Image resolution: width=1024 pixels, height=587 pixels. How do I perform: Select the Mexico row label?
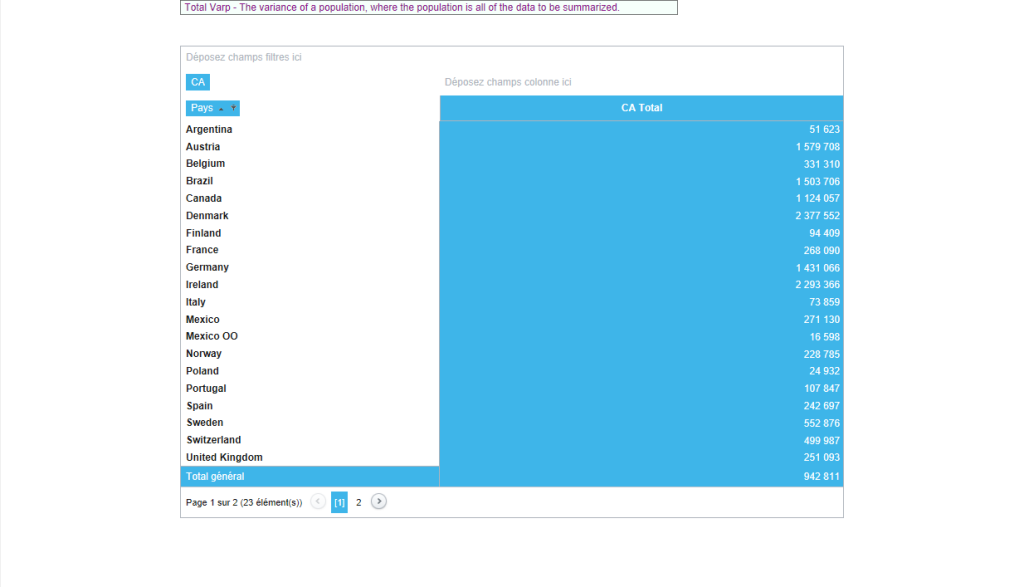[202, 319]
